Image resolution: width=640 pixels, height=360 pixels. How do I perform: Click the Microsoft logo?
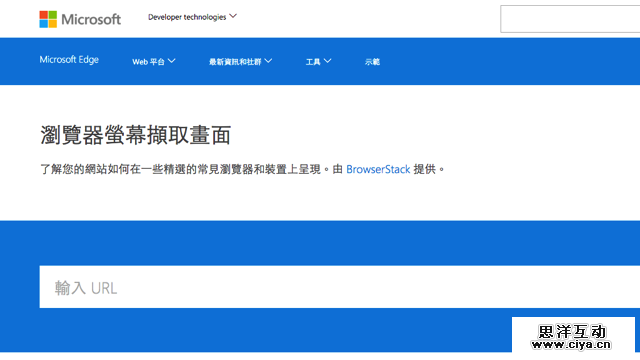point(80,19)
